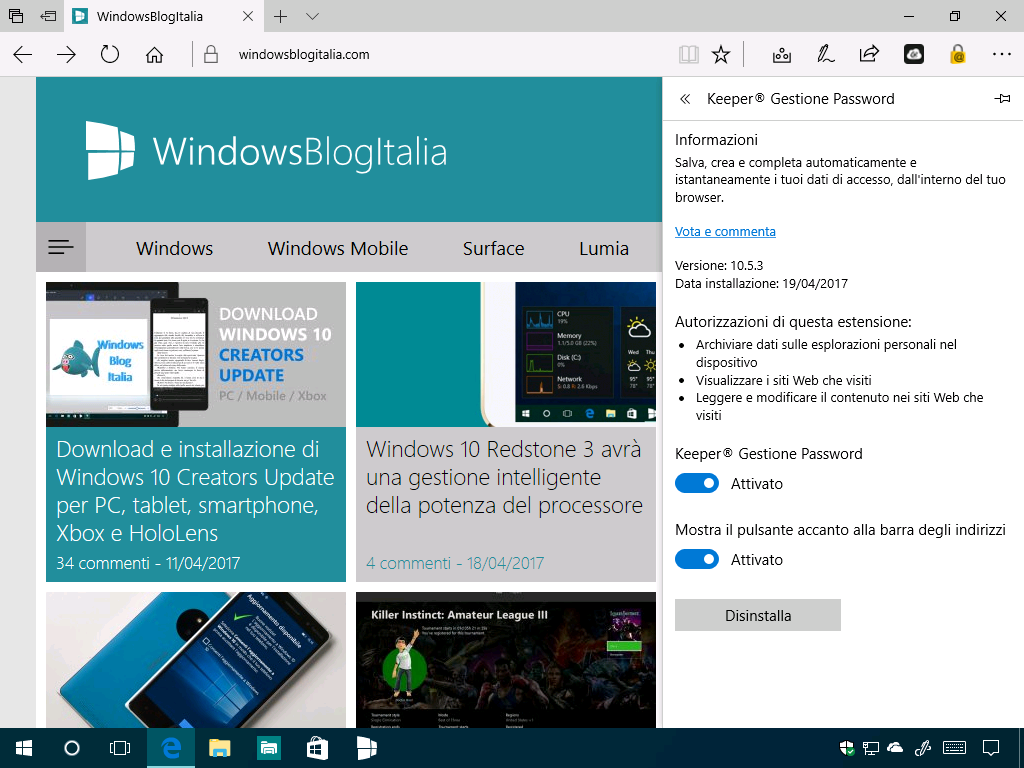The width and height of the screenshot is (1024, 768).
Task: Open Edge more options ellipsis
Action: click(x=1001, y=54)
